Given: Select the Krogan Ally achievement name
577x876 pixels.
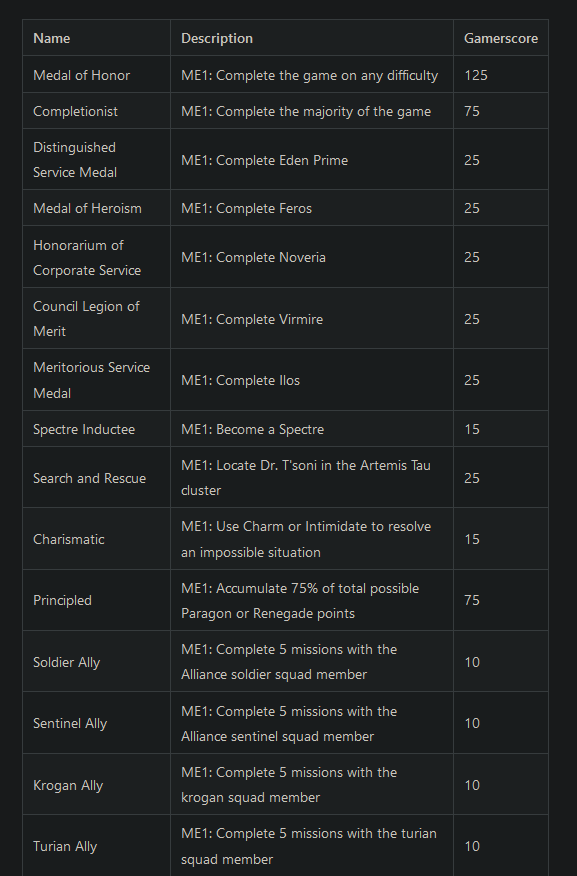Looking at the screenshot, I should (68, 785).
